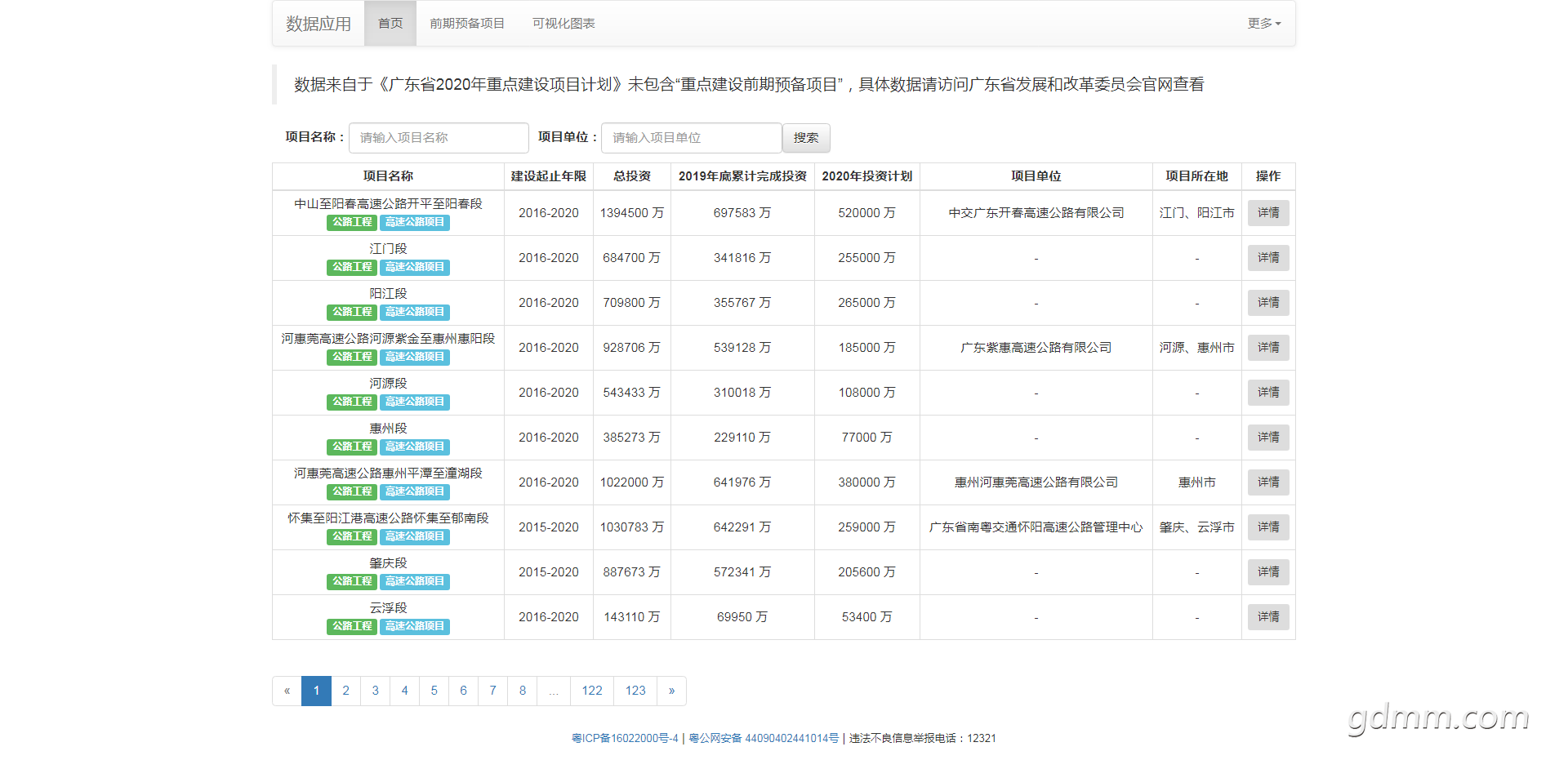
Task: Go to page 8
Action: 523,691
